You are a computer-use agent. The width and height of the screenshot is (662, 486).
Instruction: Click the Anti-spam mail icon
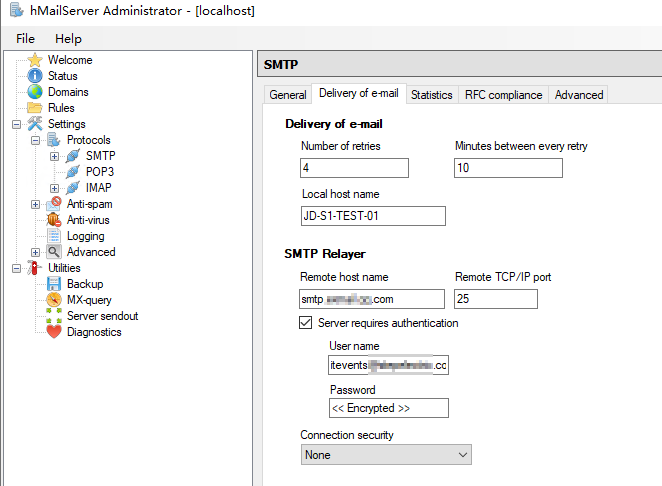pyautogui.click(x=54, y=204)
